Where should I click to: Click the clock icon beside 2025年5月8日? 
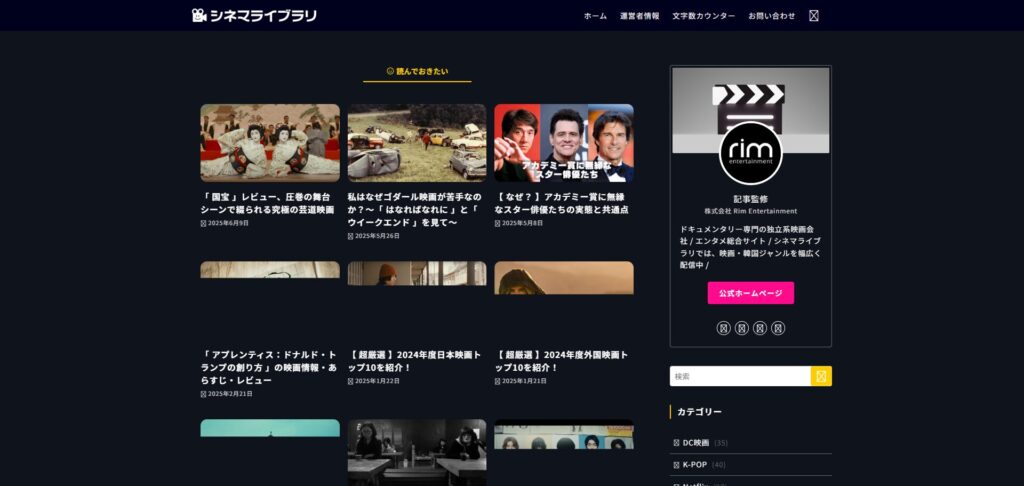(x=497, y=223)
